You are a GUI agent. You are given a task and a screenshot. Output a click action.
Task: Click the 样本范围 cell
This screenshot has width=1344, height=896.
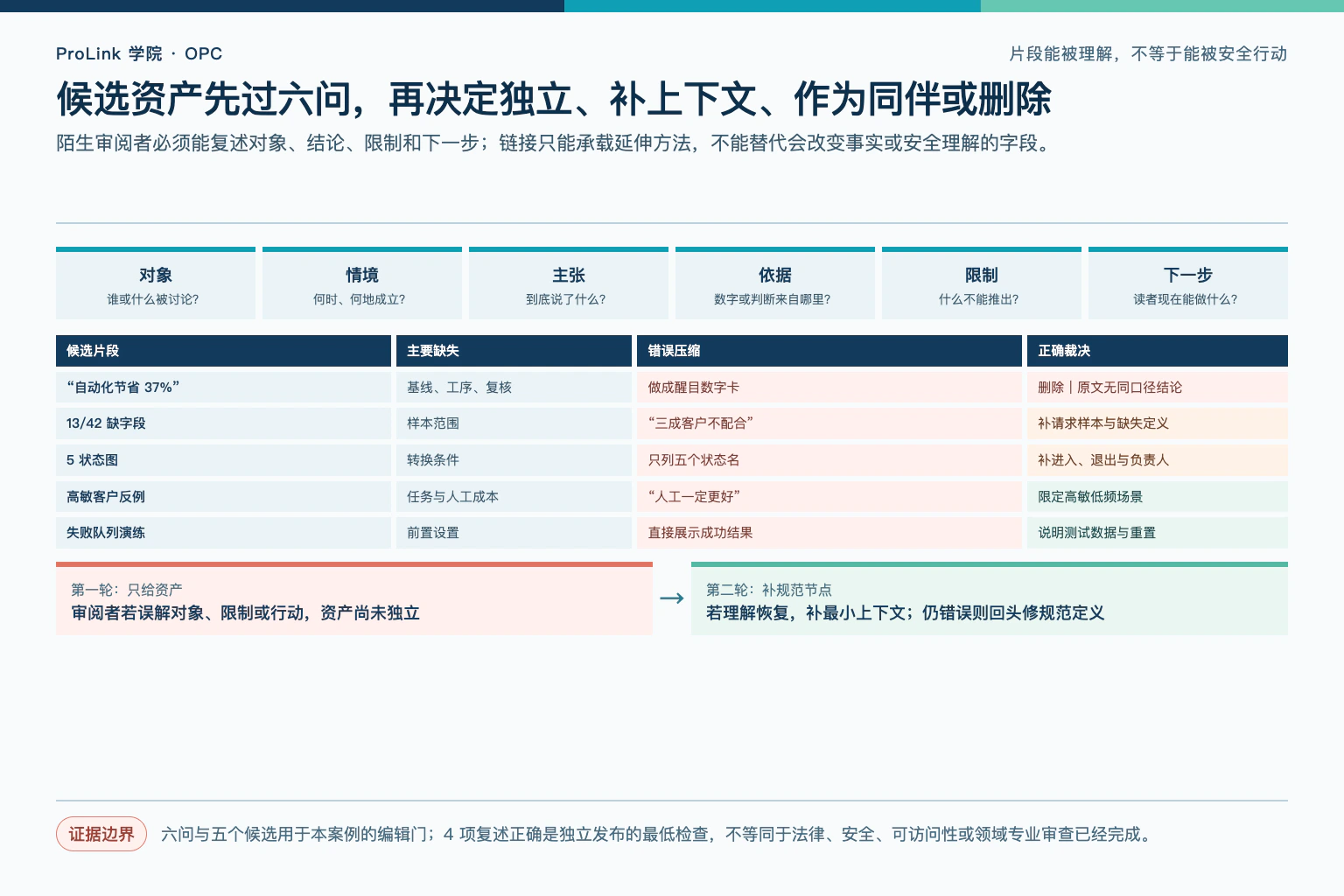514,423
